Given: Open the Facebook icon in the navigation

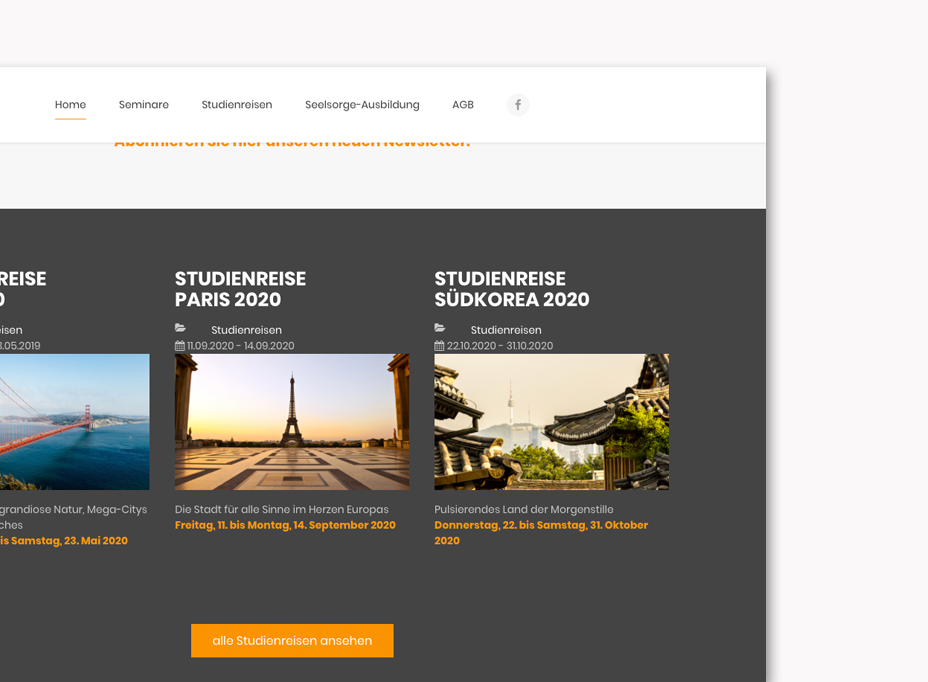Looking at the screenshot, I should [x=517, y=105].
